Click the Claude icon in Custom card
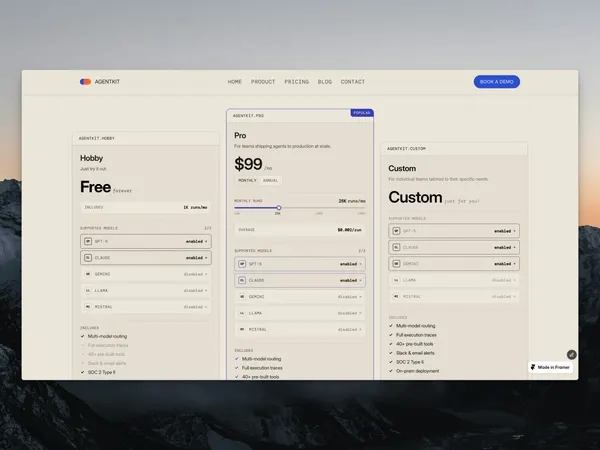Screen dimensions: 600x450 [x=396, y=248]
